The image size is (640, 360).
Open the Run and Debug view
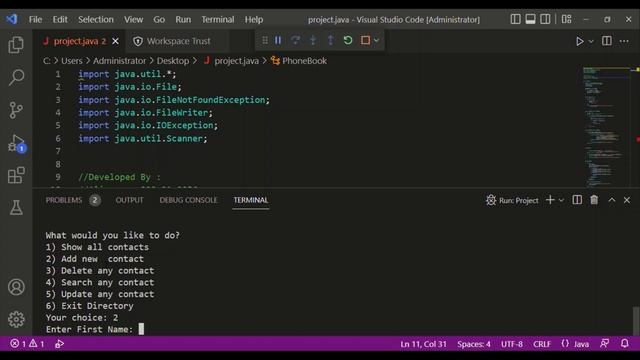(x=17, y=143)
